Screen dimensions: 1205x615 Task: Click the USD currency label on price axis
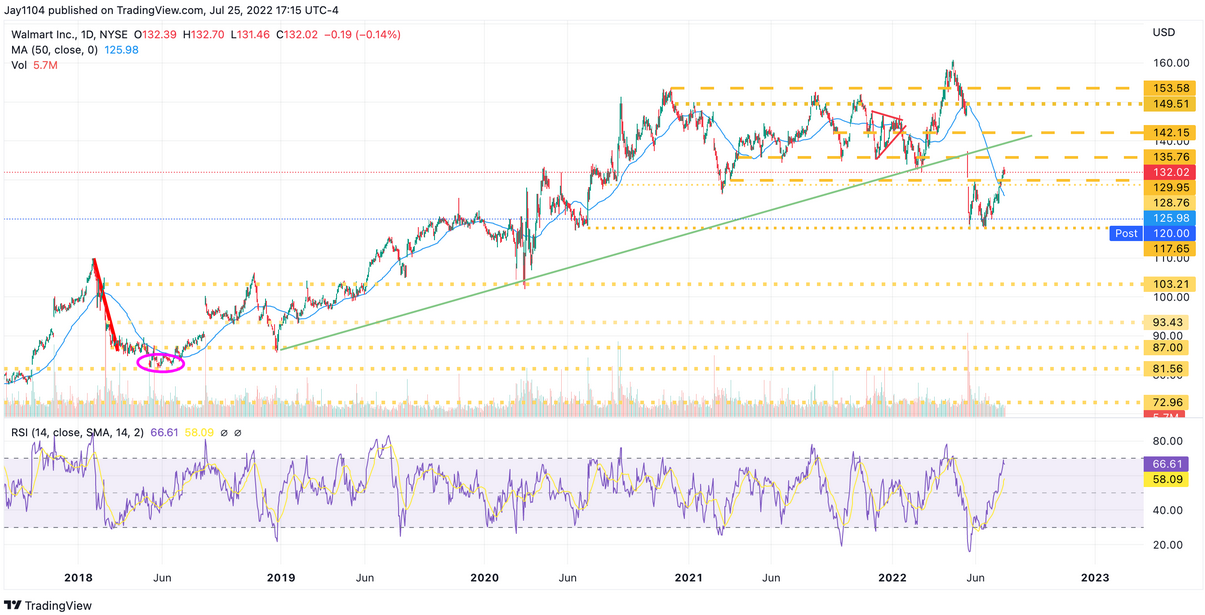click(1164, 32)
